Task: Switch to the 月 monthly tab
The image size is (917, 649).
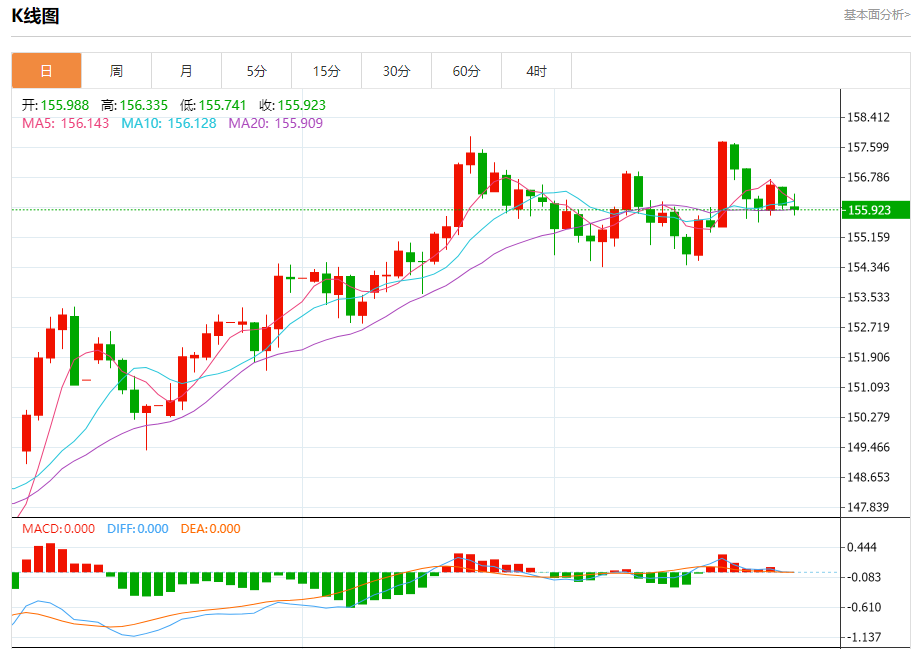Action: click(x=186, y=71)
